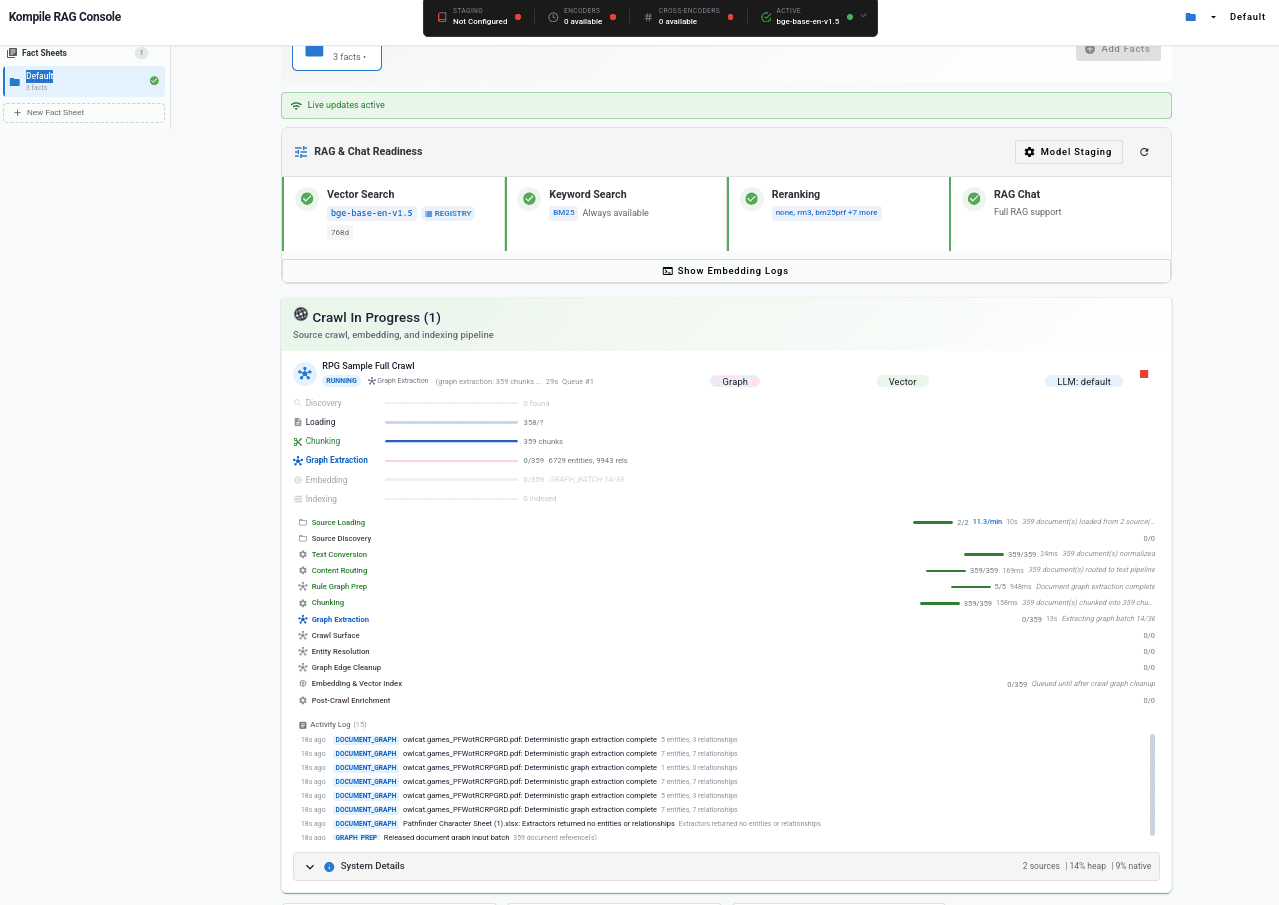The height and width of the screenshot is (905, 1279).
Task: Show Embedding Logs
Action: point(726,271)
